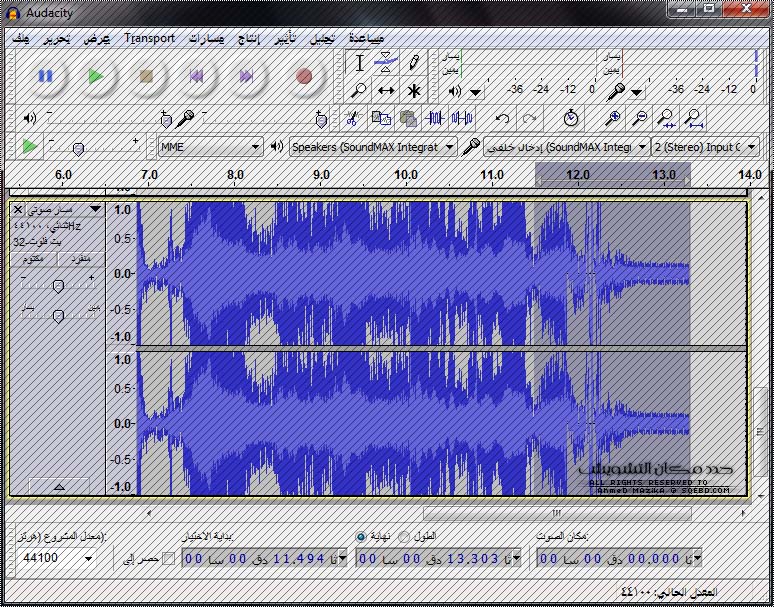774x607 pixels.
Task: Click the track Mute (مكتوم) button
Action: point(32,259)
